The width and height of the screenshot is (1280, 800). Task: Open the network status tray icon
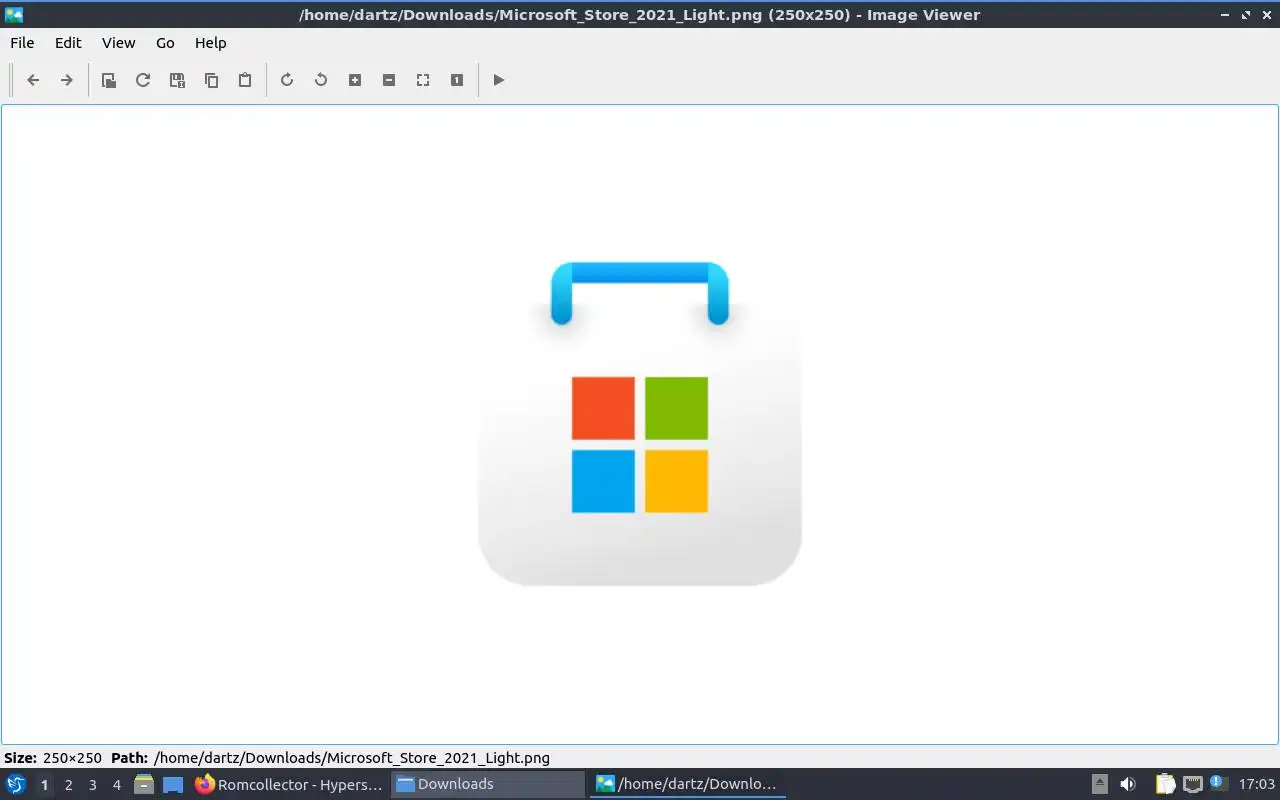(1192, 784)
